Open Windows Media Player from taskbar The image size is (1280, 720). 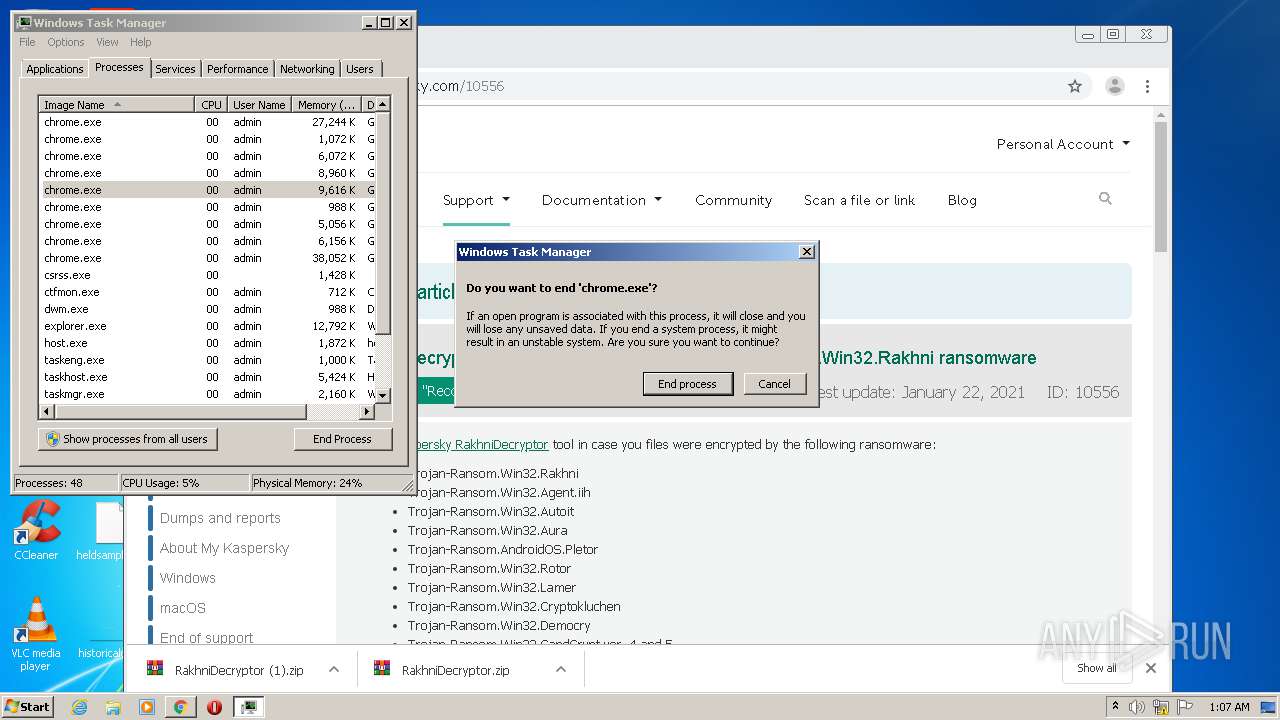(x=147, y=707)
